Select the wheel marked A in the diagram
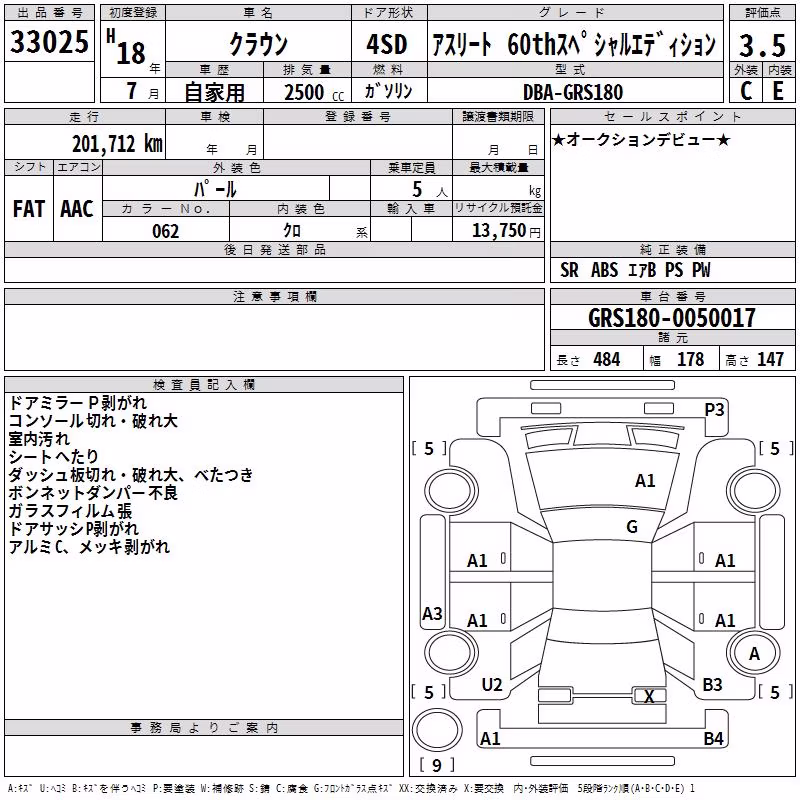 coord(754,654)
